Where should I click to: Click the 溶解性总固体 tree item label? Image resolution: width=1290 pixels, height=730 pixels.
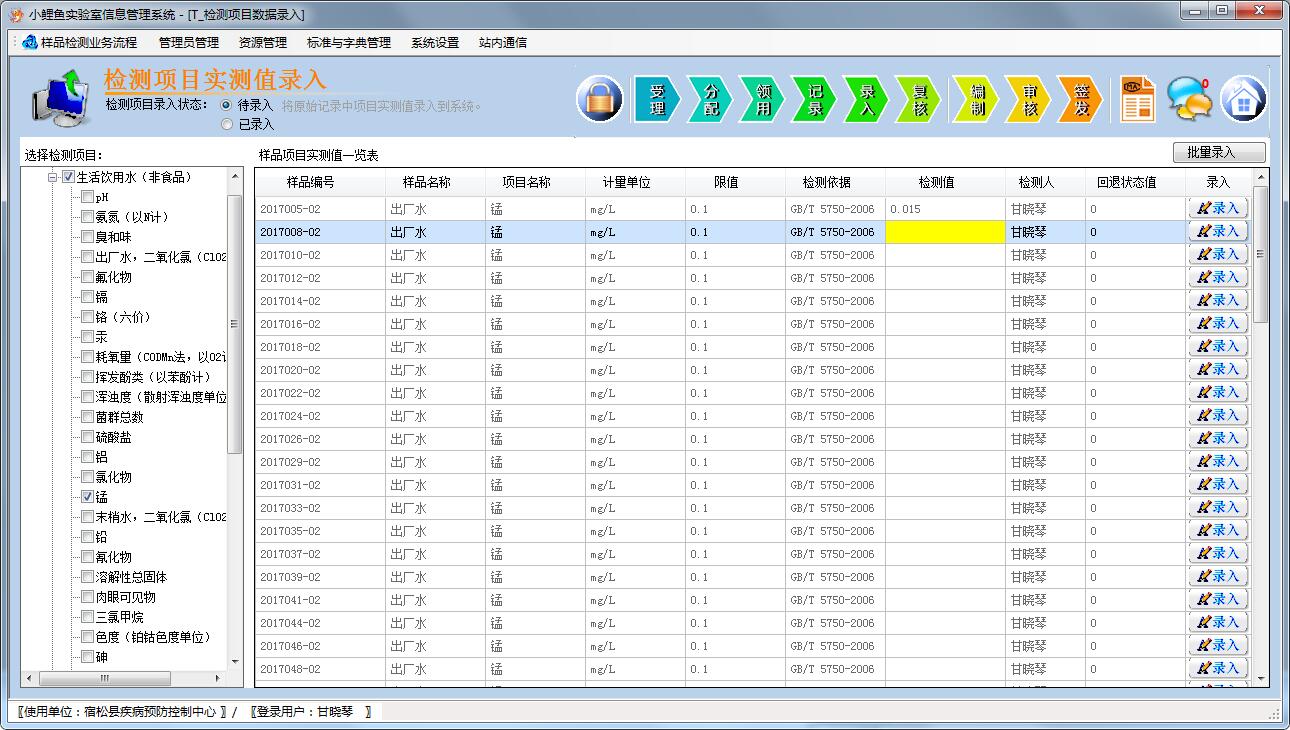(131, 577)
